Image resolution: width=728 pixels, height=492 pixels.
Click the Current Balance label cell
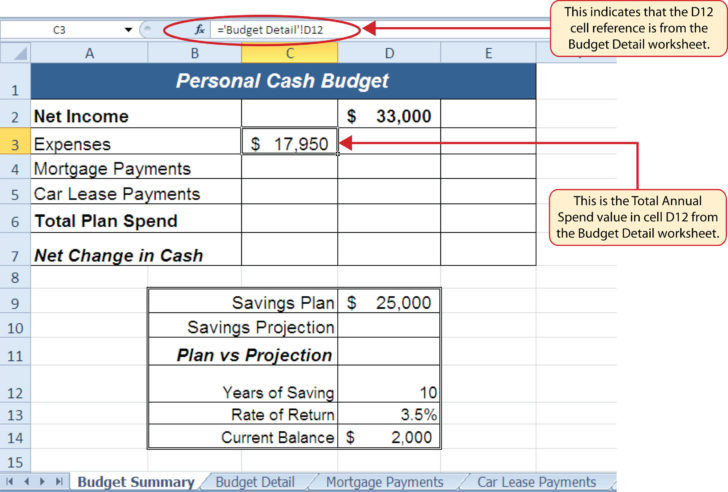[243, 437]
